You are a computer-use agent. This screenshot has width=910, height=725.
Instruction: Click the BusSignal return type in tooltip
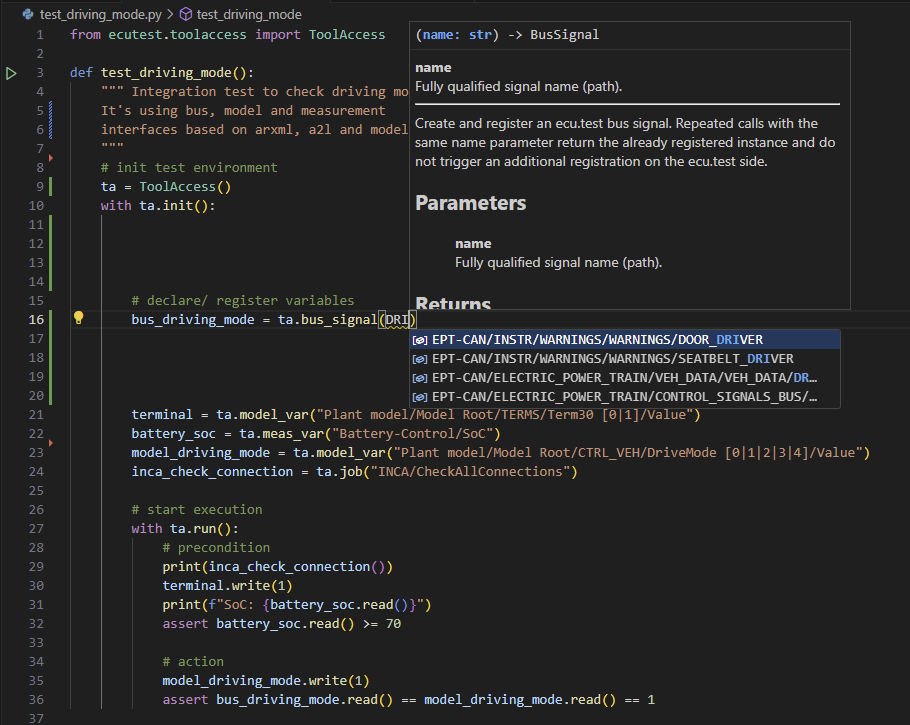point(564,35)
